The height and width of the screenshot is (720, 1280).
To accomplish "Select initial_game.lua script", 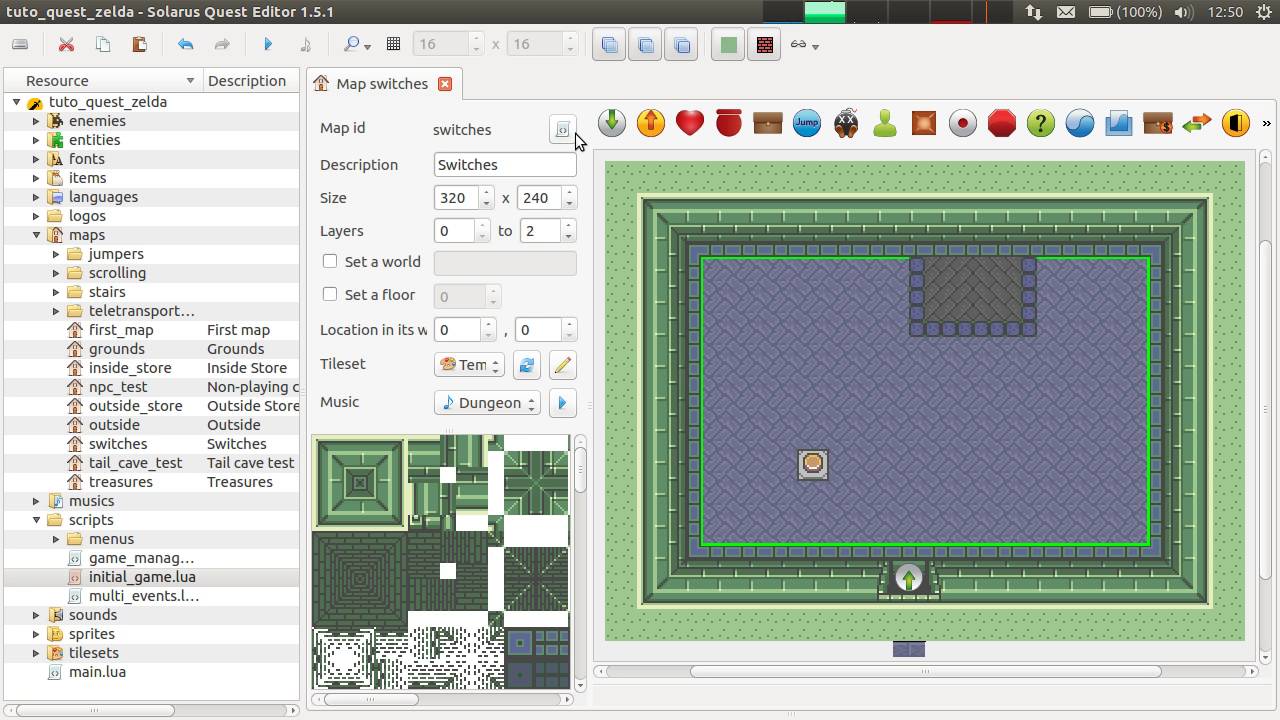I will pos(142,577).
